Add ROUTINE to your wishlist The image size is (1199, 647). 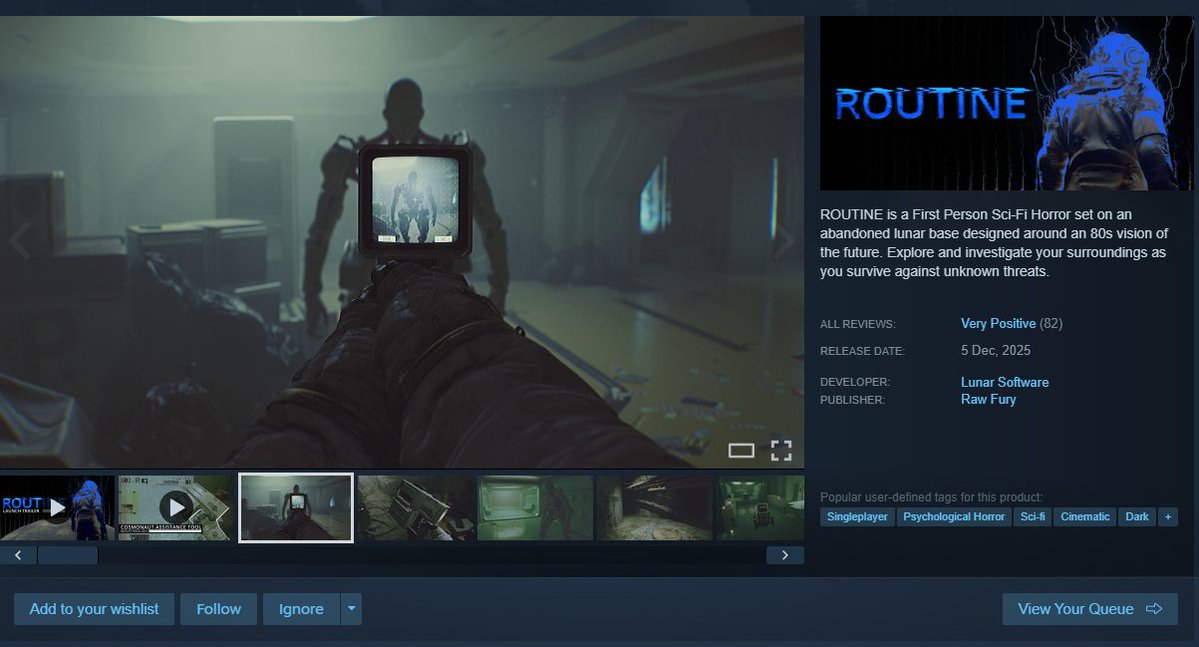click(94, 609)
